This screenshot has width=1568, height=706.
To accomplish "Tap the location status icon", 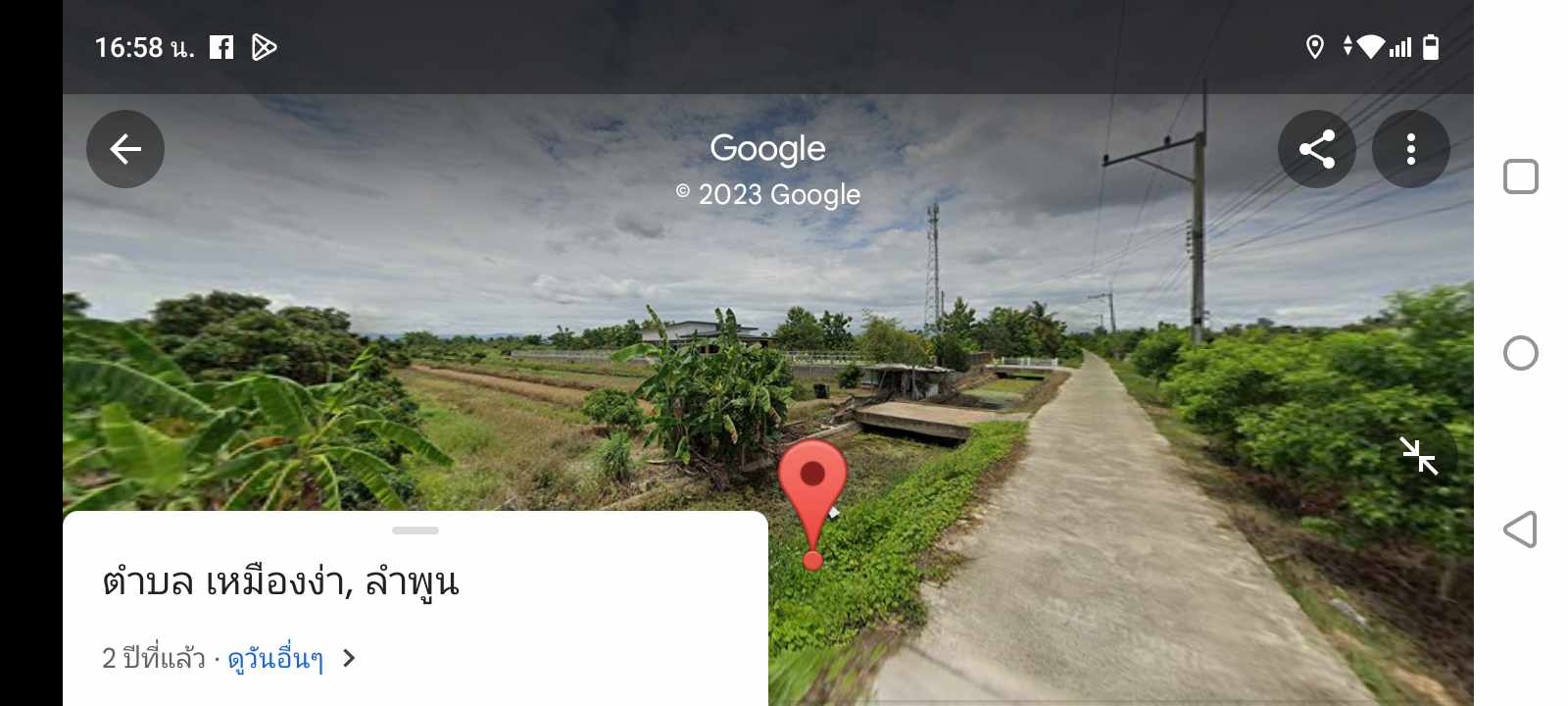I will point(1315,46).
